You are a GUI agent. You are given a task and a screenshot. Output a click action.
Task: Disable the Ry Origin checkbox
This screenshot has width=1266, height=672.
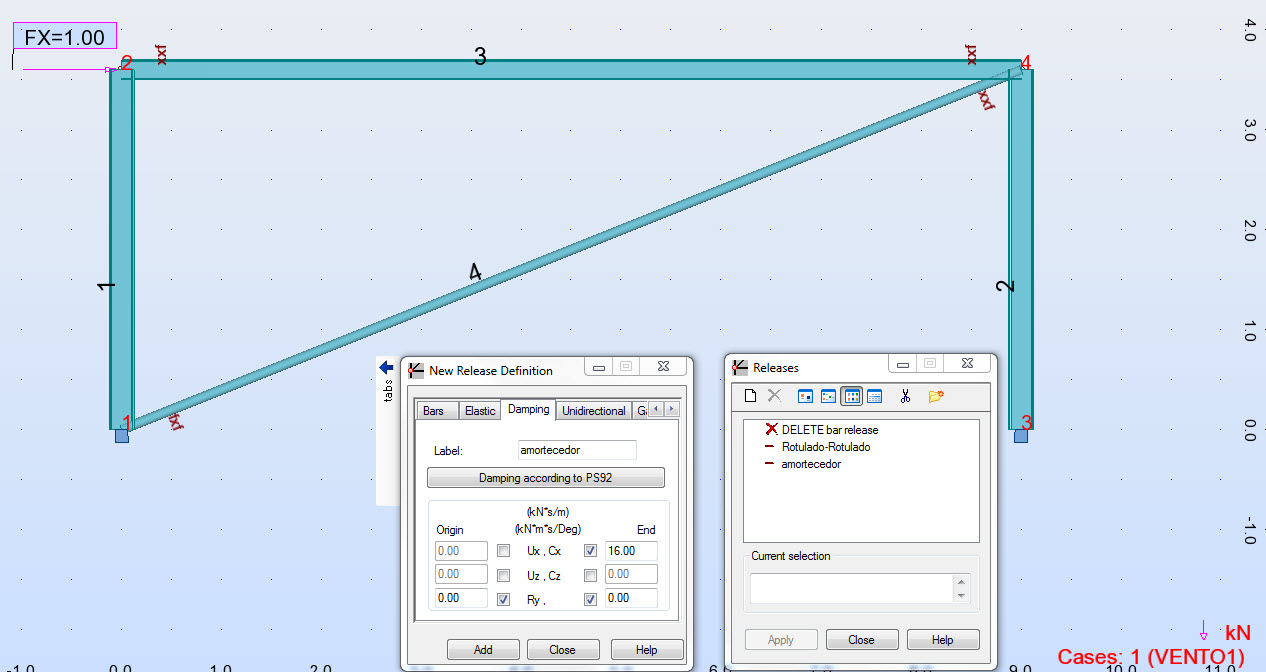pos(502,597)
